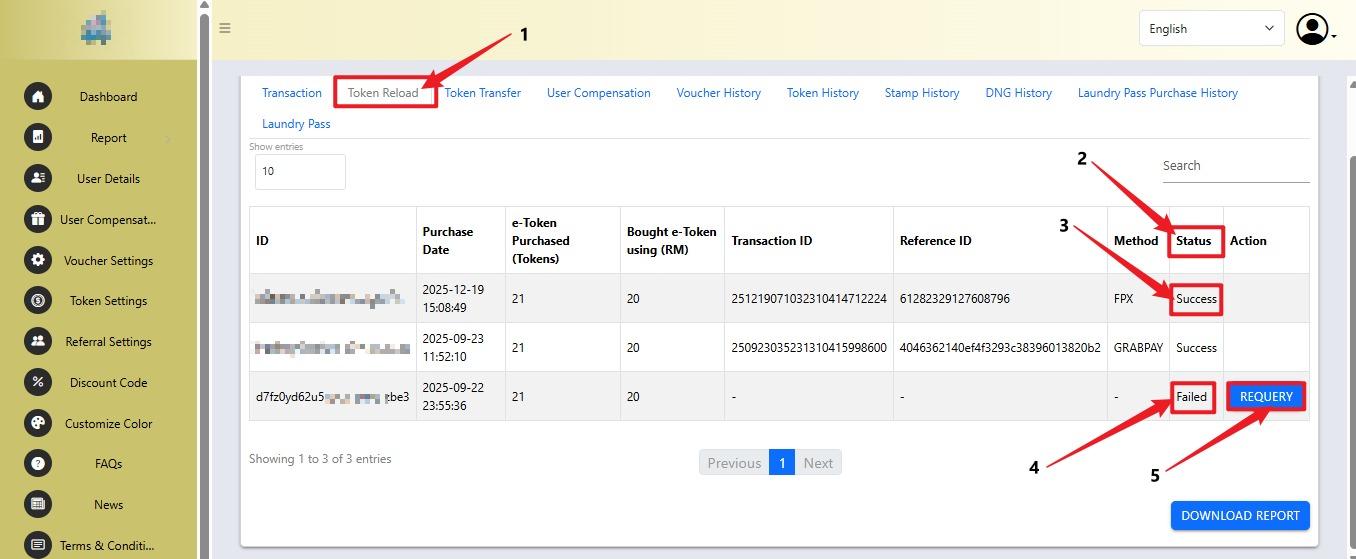Click the FAQs question mark icon
The height and width of the screenshot is (559, 1356).
(x=38, y=463)
